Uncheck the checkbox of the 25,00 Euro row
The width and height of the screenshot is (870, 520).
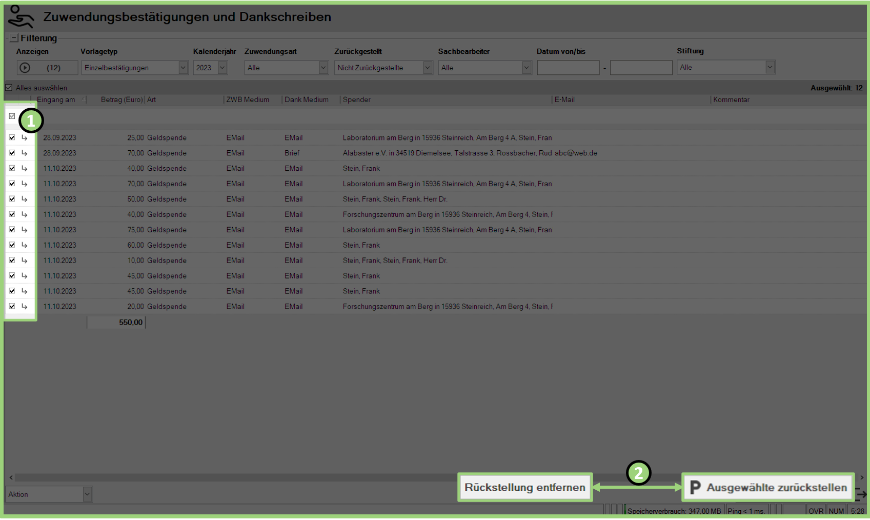12,137
